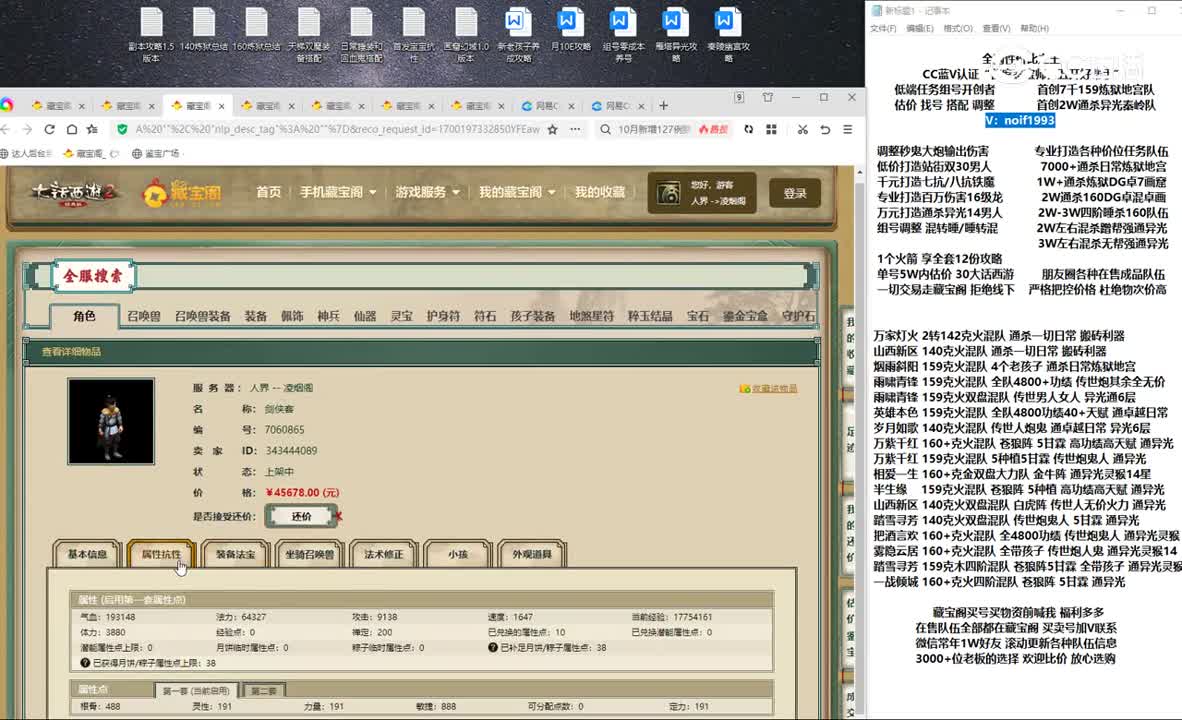Open desktop document 组号零成本养号
Viewport: 1182px width, 720px height.
[623, 34]
